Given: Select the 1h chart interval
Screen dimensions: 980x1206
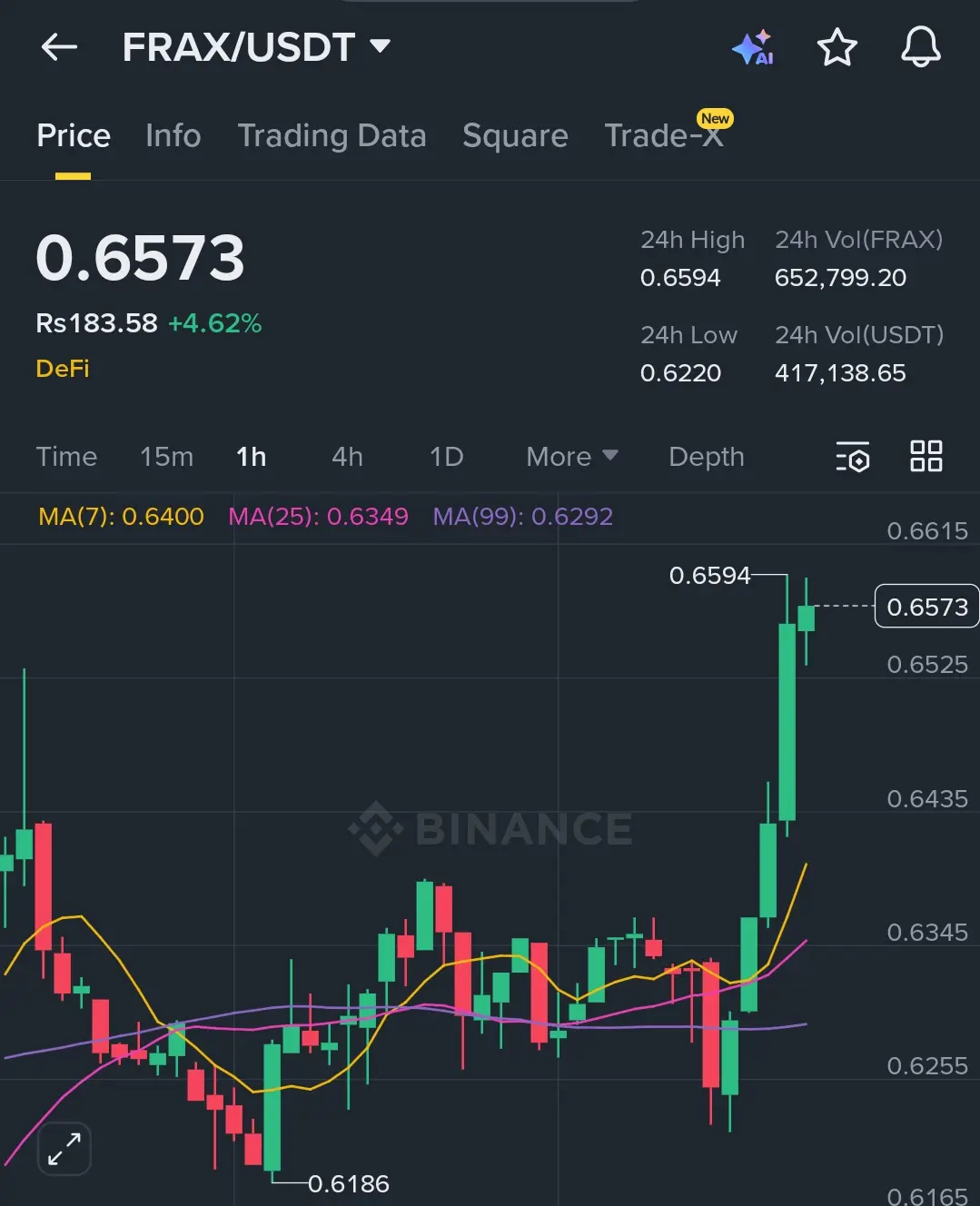Looking at the screenshot, I should [251, 457].
